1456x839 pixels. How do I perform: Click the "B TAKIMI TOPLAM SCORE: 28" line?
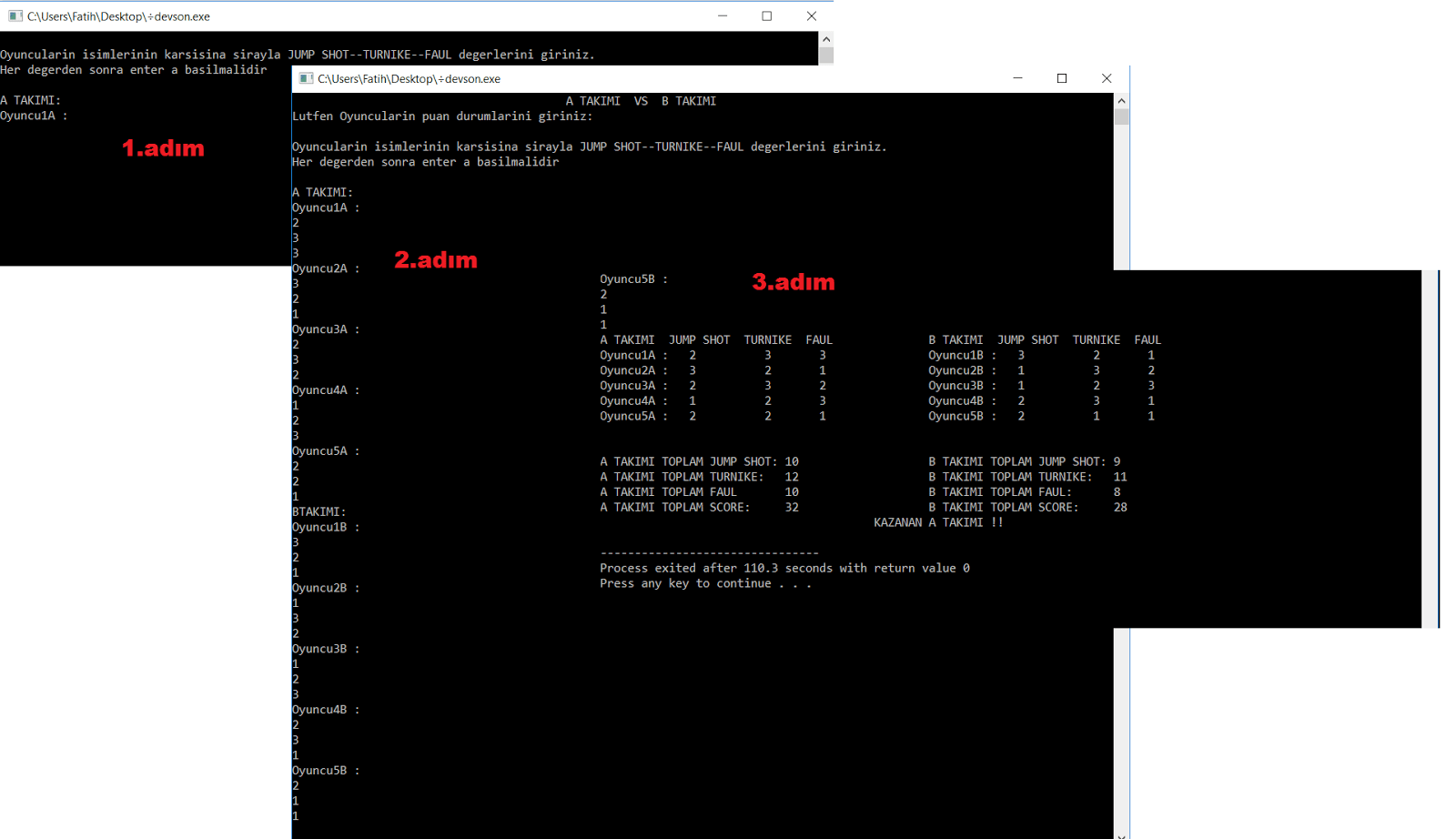tap(1028, 508)
